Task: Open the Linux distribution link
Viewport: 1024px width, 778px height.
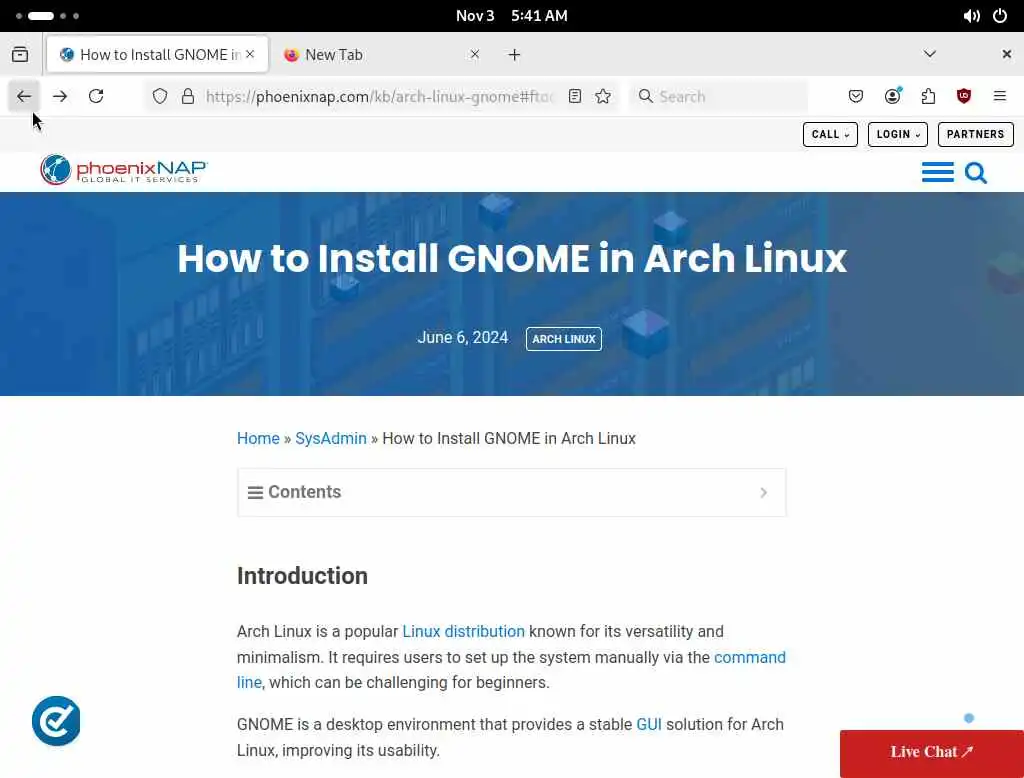Action: (x=463, y=632)
